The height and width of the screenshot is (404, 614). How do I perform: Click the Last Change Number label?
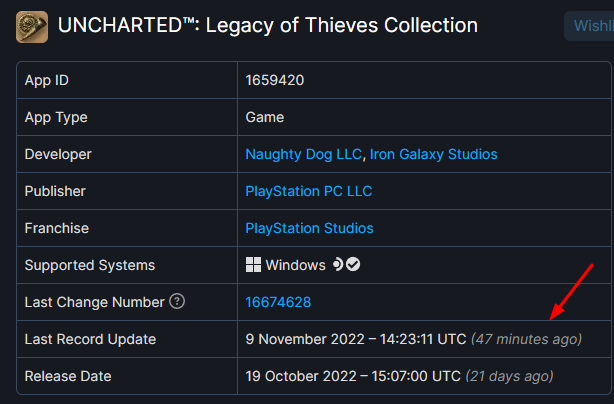[94, 302]
